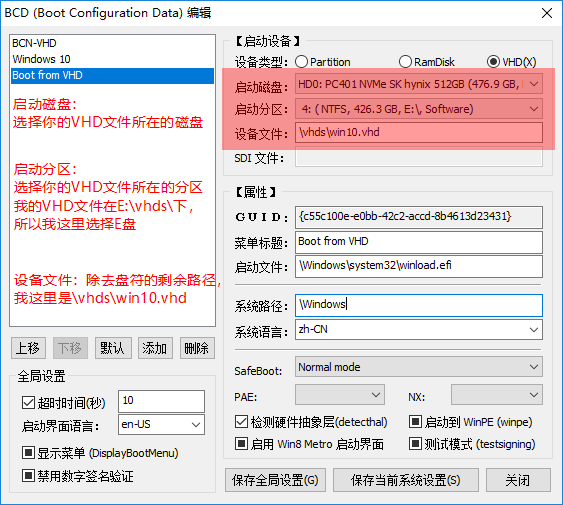
Task: Click the 设备文件 \vhds\win10.vhd field
Action: coord(419,133)
